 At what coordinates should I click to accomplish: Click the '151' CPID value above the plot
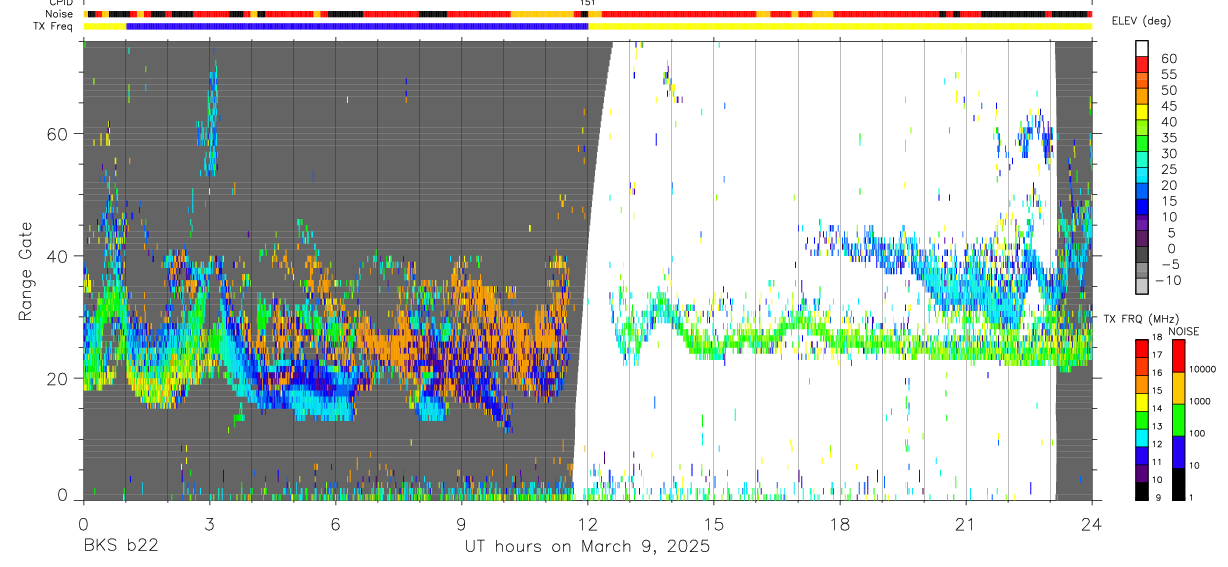588,4
